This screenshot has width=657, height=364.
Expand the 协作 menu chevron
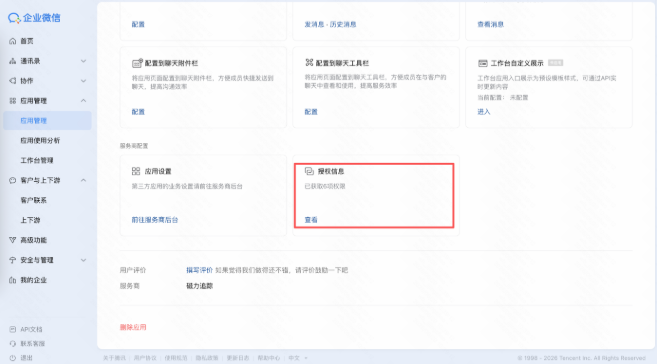click(83, 81)
